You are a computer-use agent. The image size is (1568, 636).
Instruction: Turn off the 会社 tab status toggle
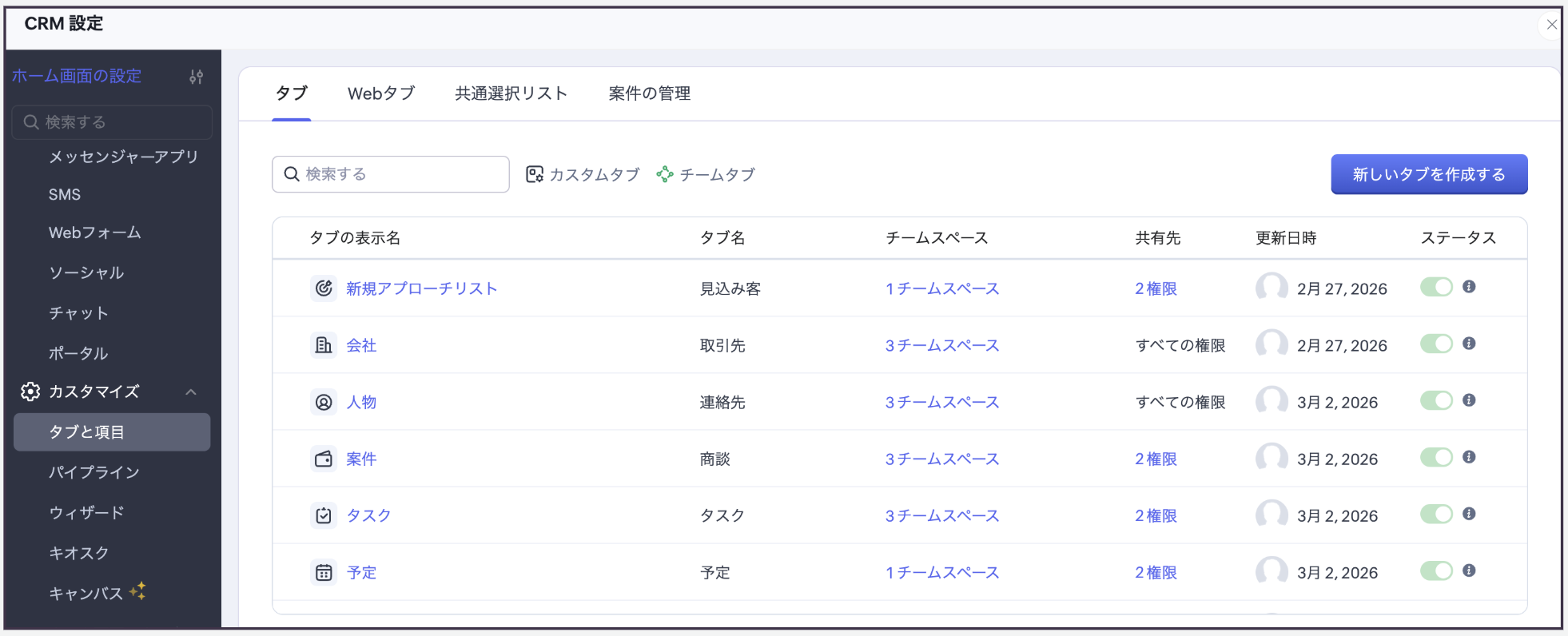(x=1436, y=344)
